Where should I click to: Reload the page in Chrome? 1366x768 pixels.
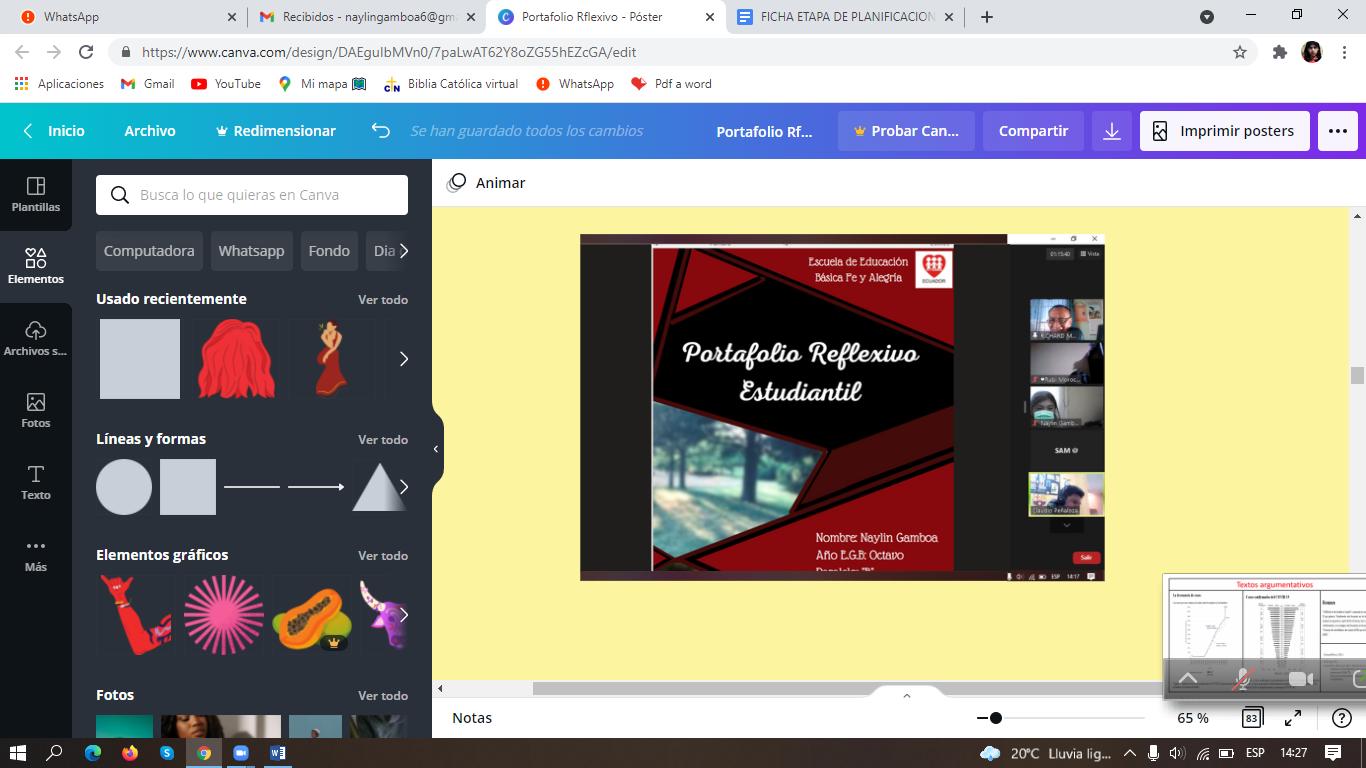click(x=86, y=52)
